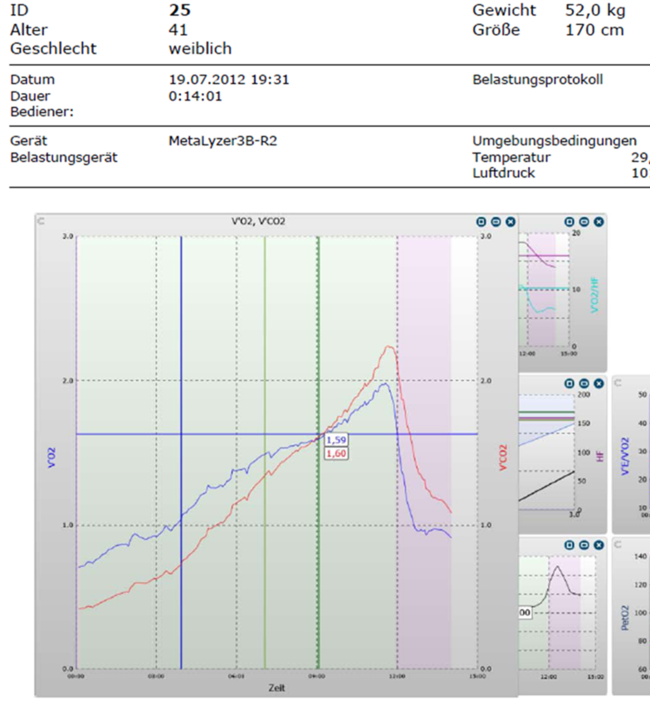Close the HF chart panel
Viewport: 650px width, 710px height.
[598, 382]
